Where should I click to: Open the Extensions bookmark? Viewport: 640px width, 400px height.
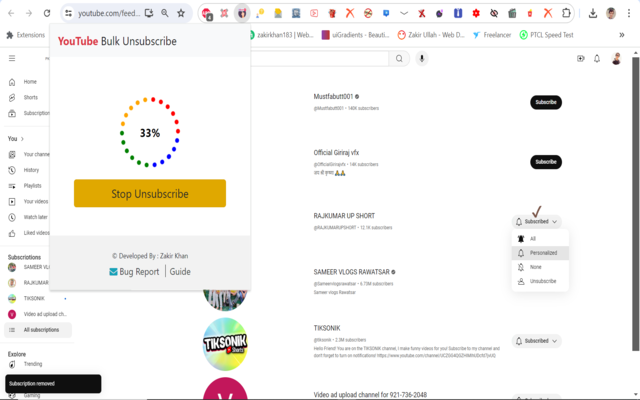pyautogui.click(x=26, y=35)
